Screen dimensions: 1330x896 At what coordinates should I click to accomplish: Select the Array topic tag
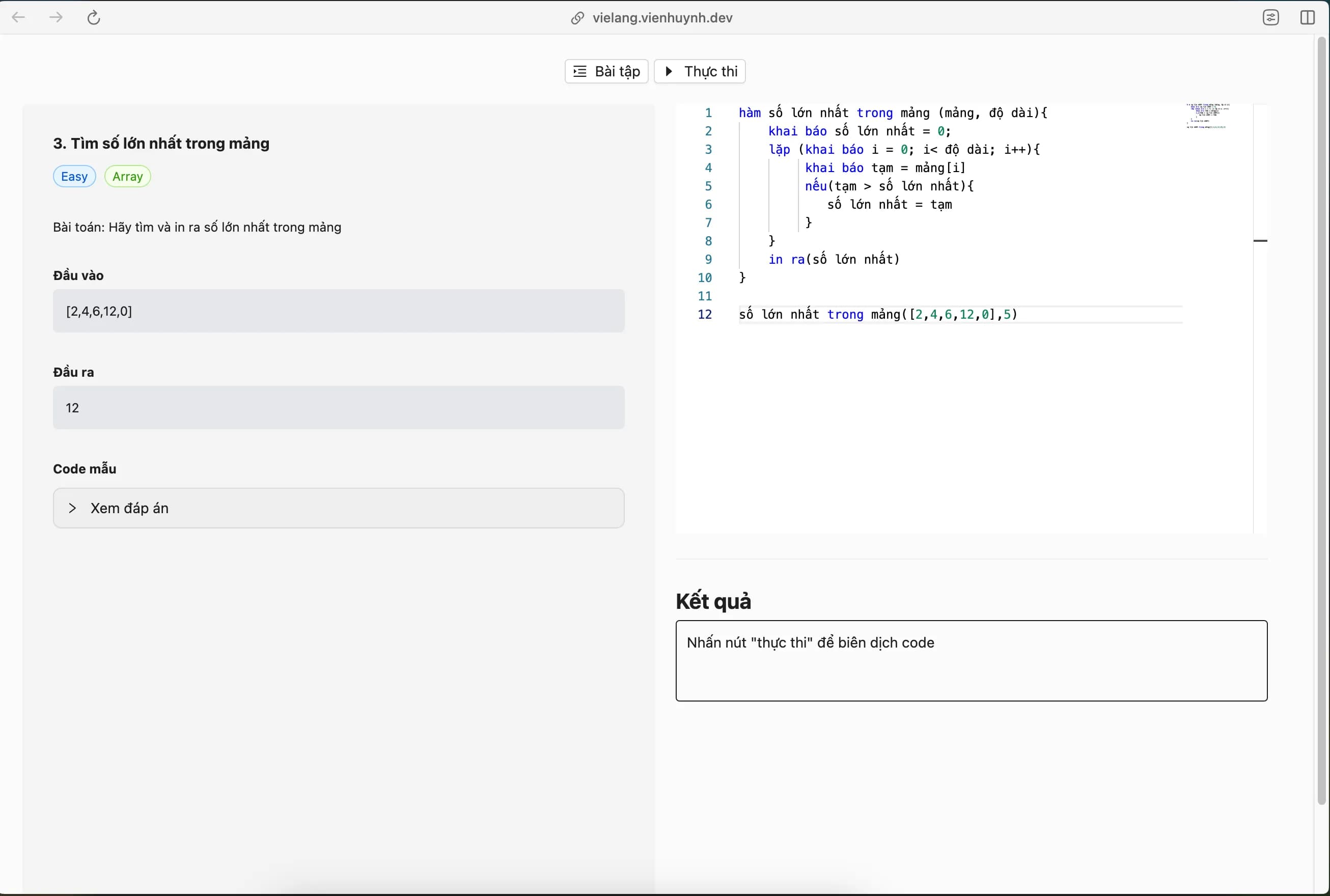coord(127,177)
